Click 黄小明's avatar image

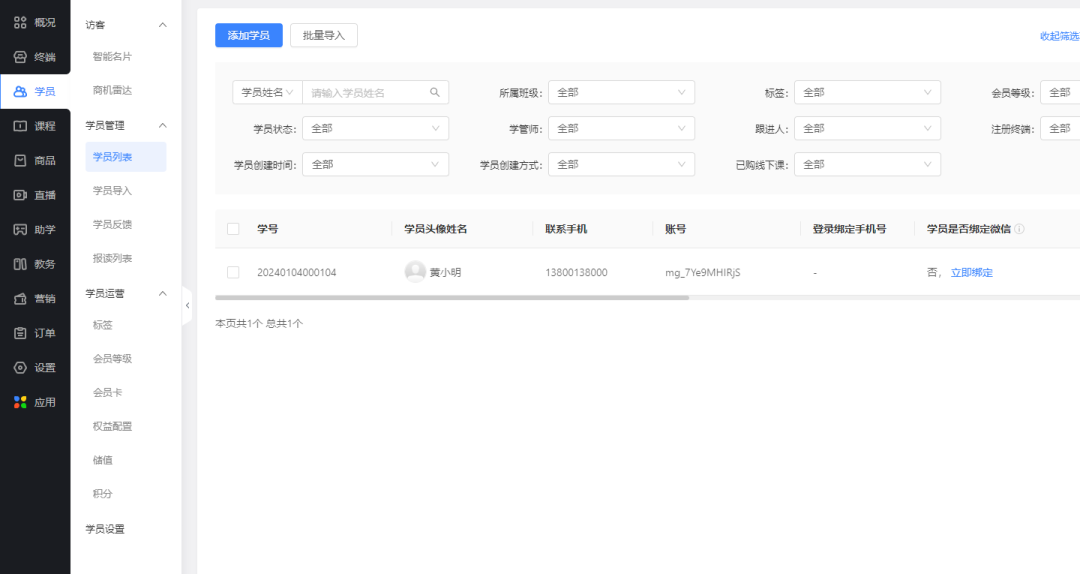click(x=415, y=271)
